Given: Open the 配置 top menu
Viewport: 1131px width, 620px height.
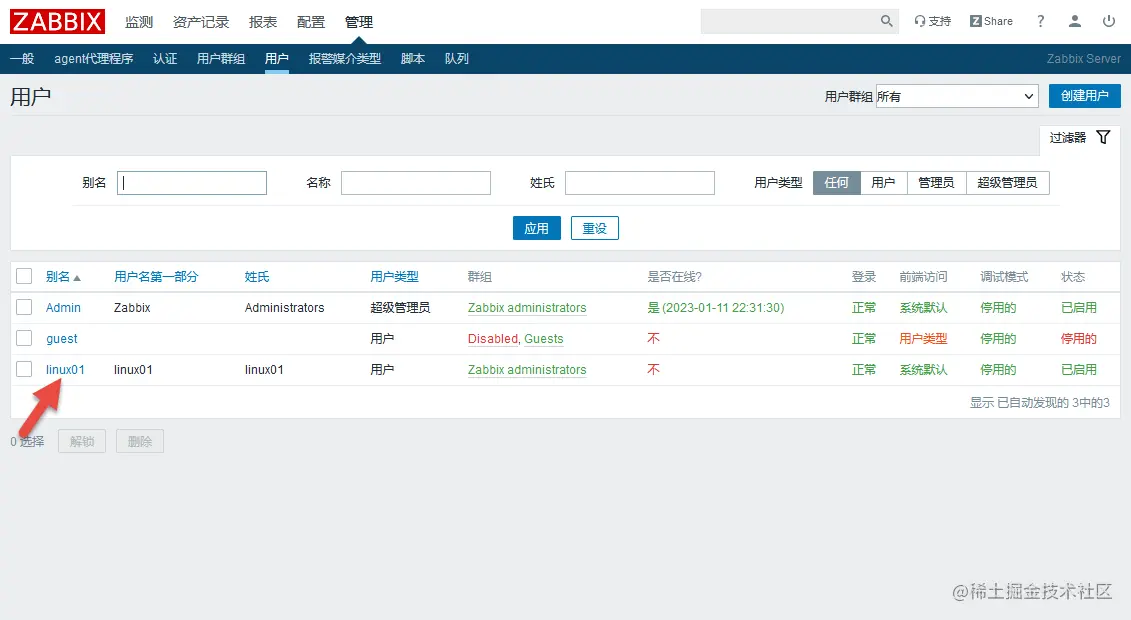Looking at the screenshot, I should coord(311,22).
